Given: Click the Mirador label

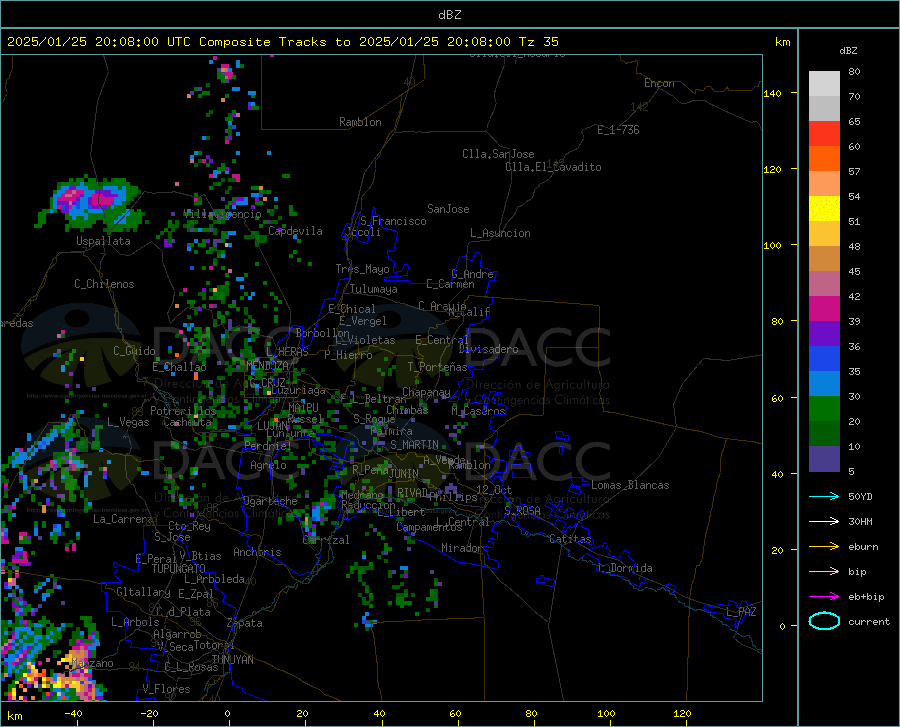Looking at the screenshot, I should pyautogui.click(x=461, y=548).
